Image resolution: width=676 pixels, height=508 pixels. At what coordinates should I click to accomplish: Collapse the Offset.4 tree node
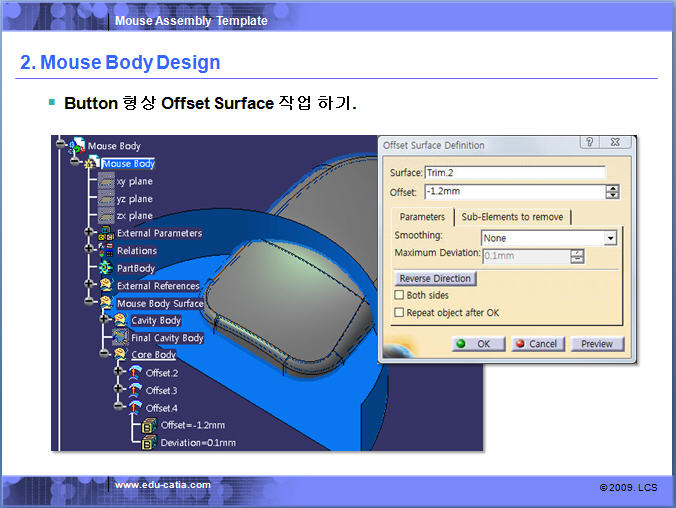point(119,407)
